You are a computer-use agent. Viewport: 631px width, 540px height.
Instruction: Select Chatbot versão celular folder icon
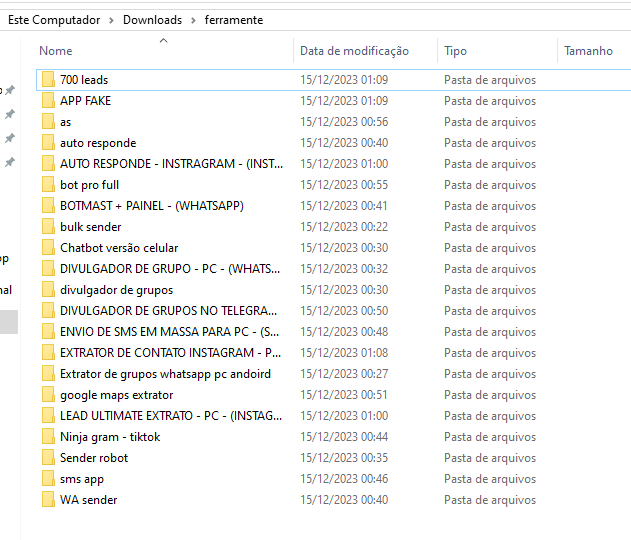click(48, 247)
